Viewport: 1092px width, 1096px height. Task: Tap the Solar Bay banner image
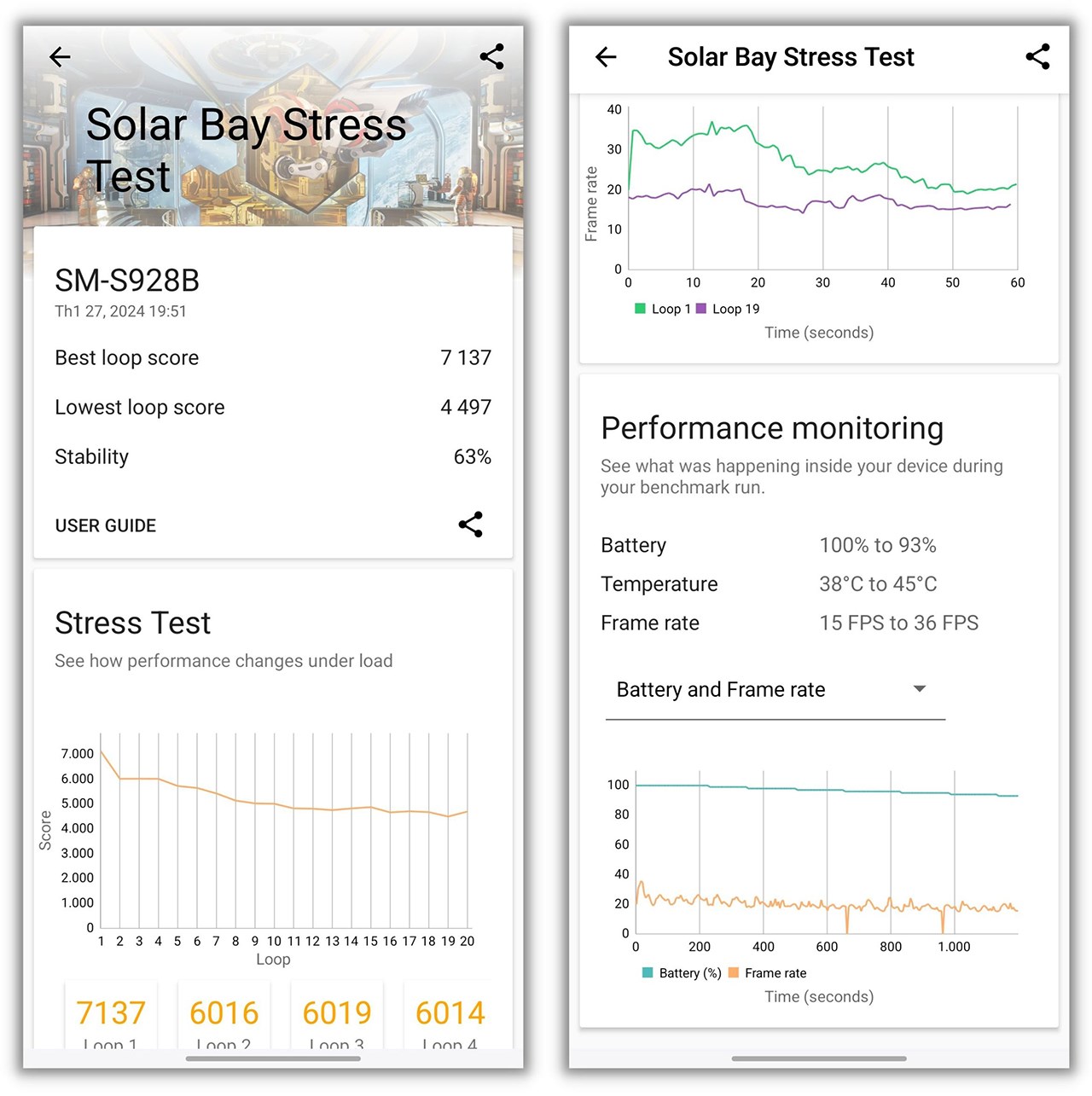click(273, 127)
